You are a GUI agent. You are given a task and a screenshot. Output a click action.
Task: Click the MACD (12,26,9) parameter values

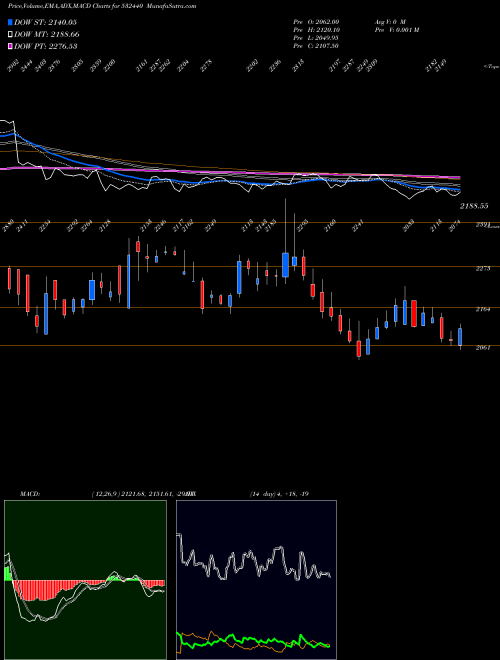point(139,494)
